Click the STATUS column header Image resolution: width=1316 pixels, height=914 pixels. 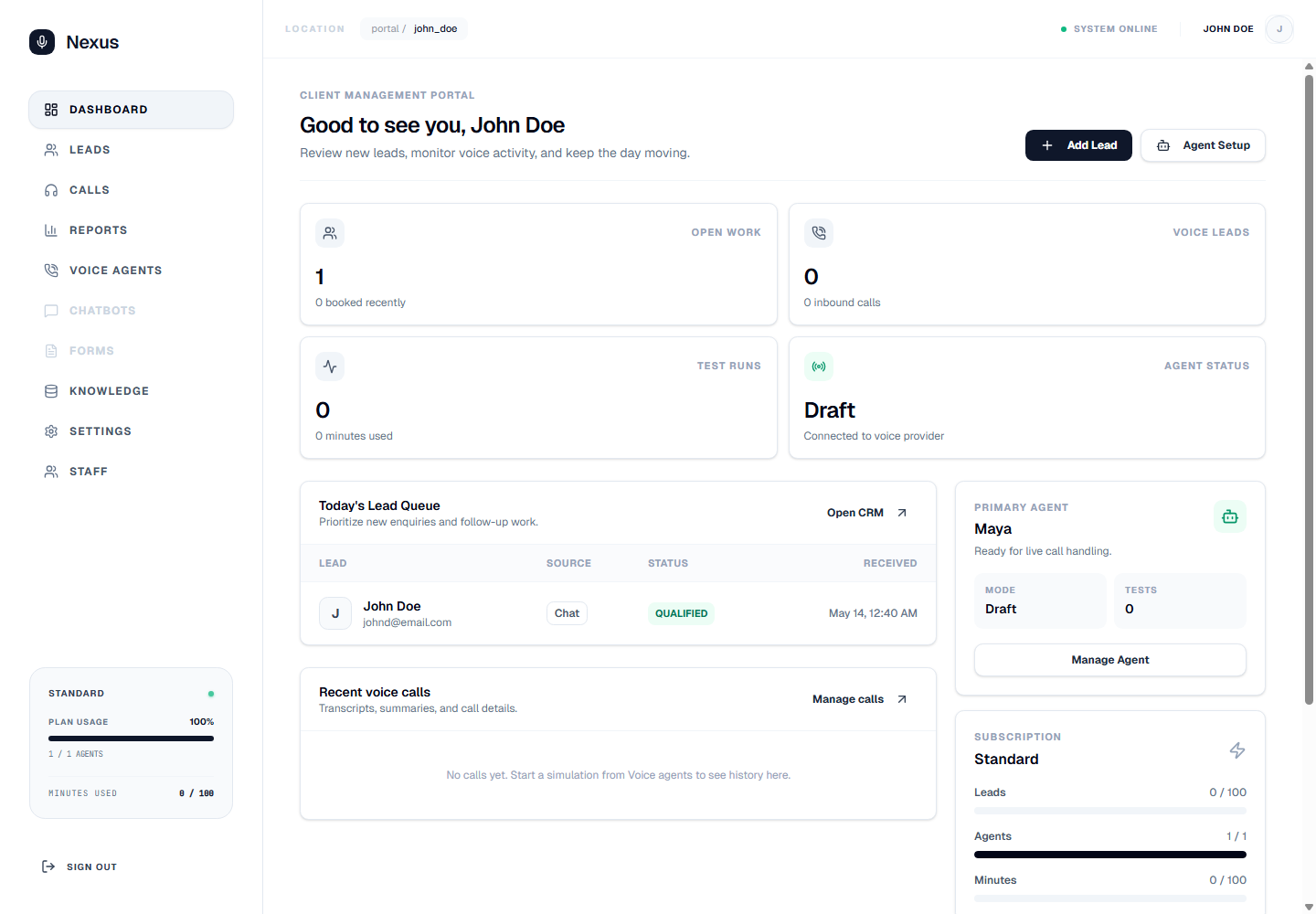(x=668, y=563)
